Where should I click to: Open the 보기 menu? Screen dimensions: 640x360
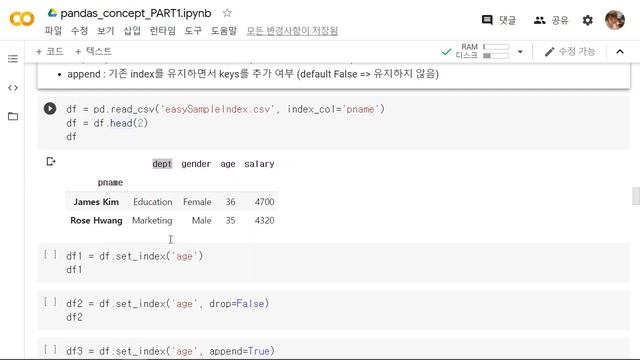pyautogui.click(x=105, y=31)
